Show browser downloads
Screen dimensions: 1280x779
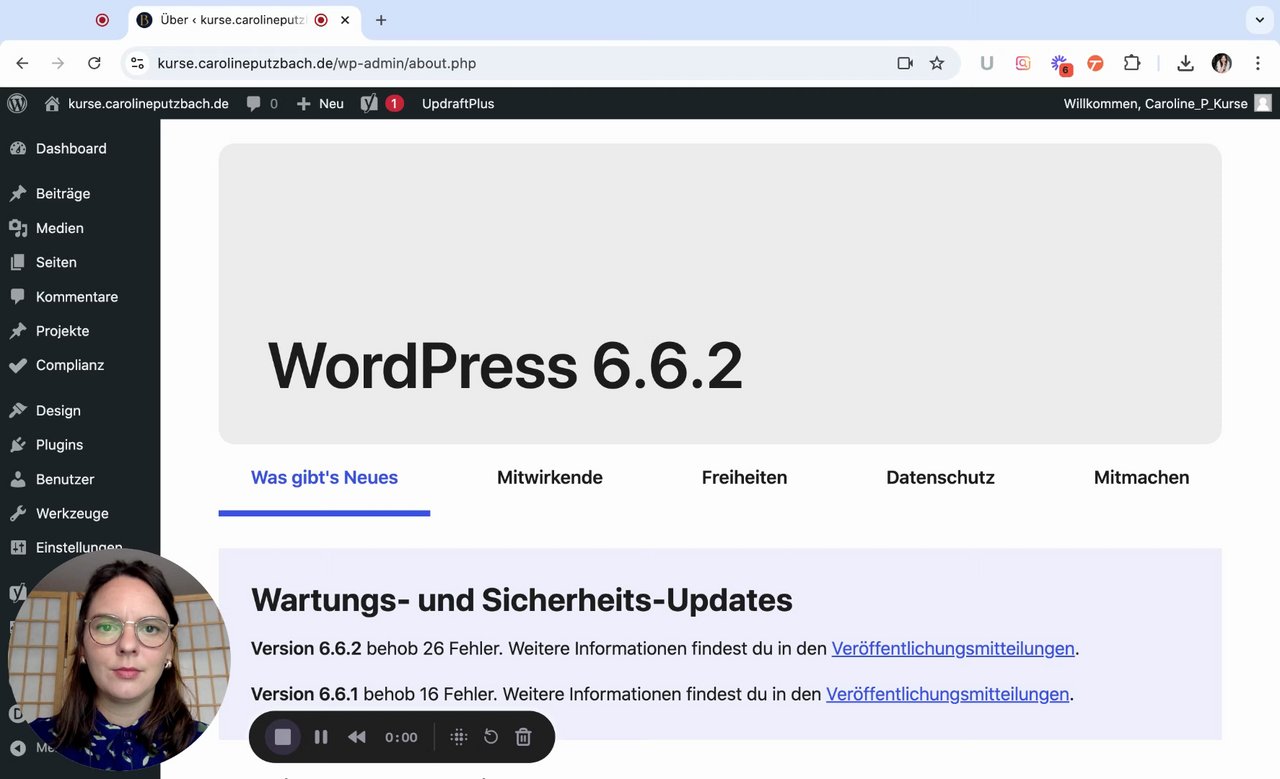pyautogui.click(x=1185, y=63)
